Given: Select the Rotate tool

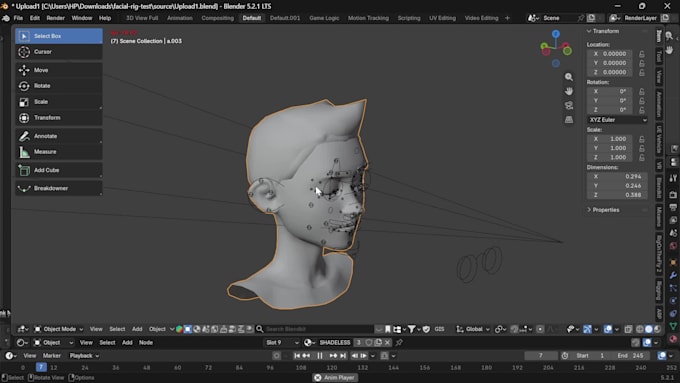Looking at the screenshot, I should click(x=59, y=86).
